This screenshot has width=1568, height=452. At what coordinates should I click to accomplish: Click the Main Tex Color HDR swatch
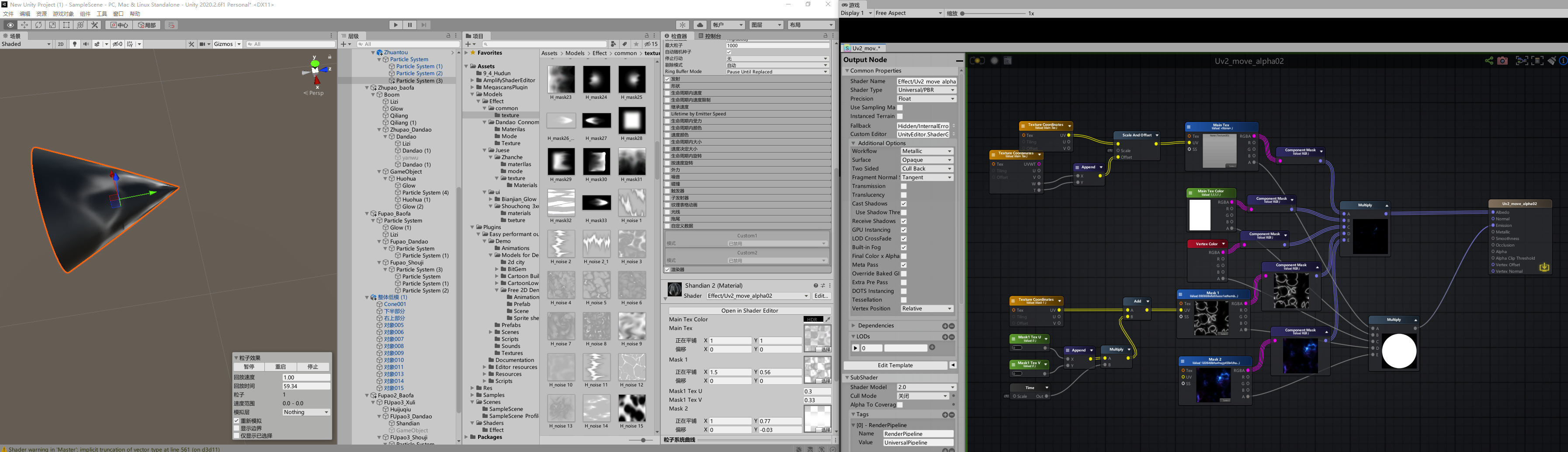[x=813, y=319]
